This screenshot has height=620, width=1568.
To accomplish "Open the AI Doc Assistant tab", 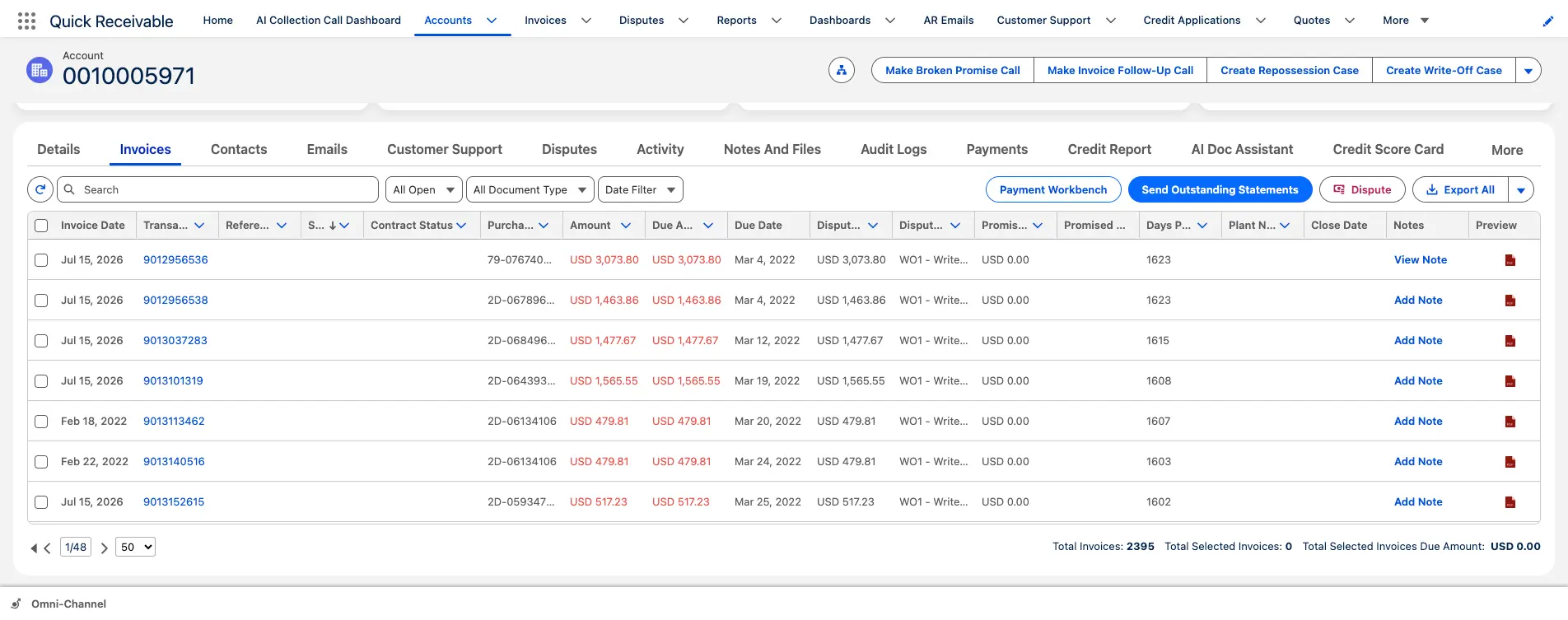I will tap(1242, 150).
